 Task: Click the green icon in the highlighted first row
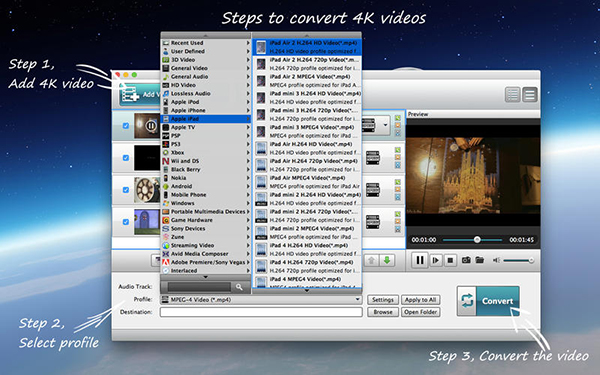pyautogui.click(x=398, y=118)
